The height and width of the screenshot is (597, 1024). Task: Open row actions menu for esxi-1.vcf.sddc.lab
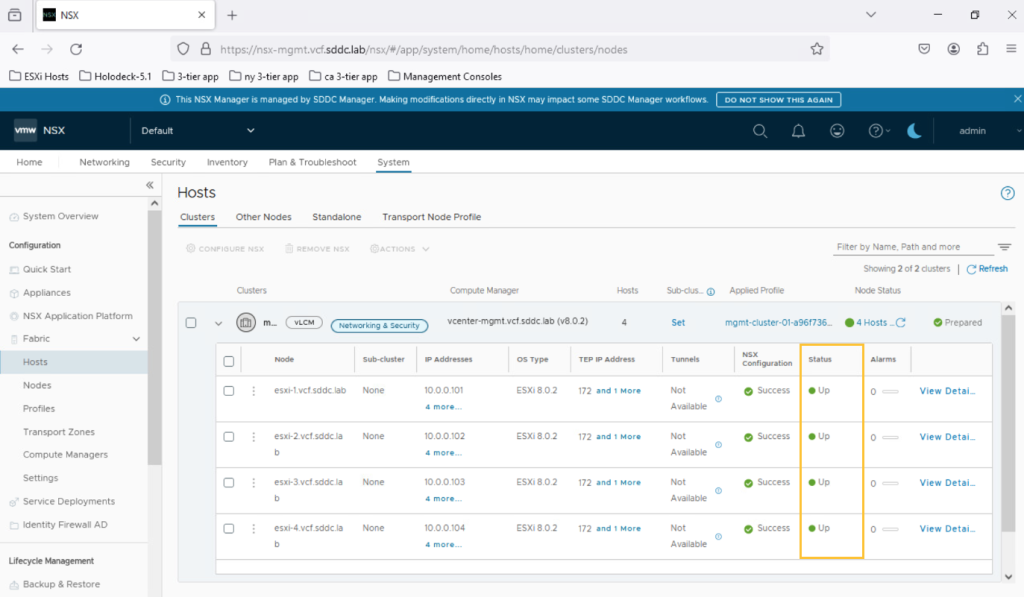click(x=253, y=391)
